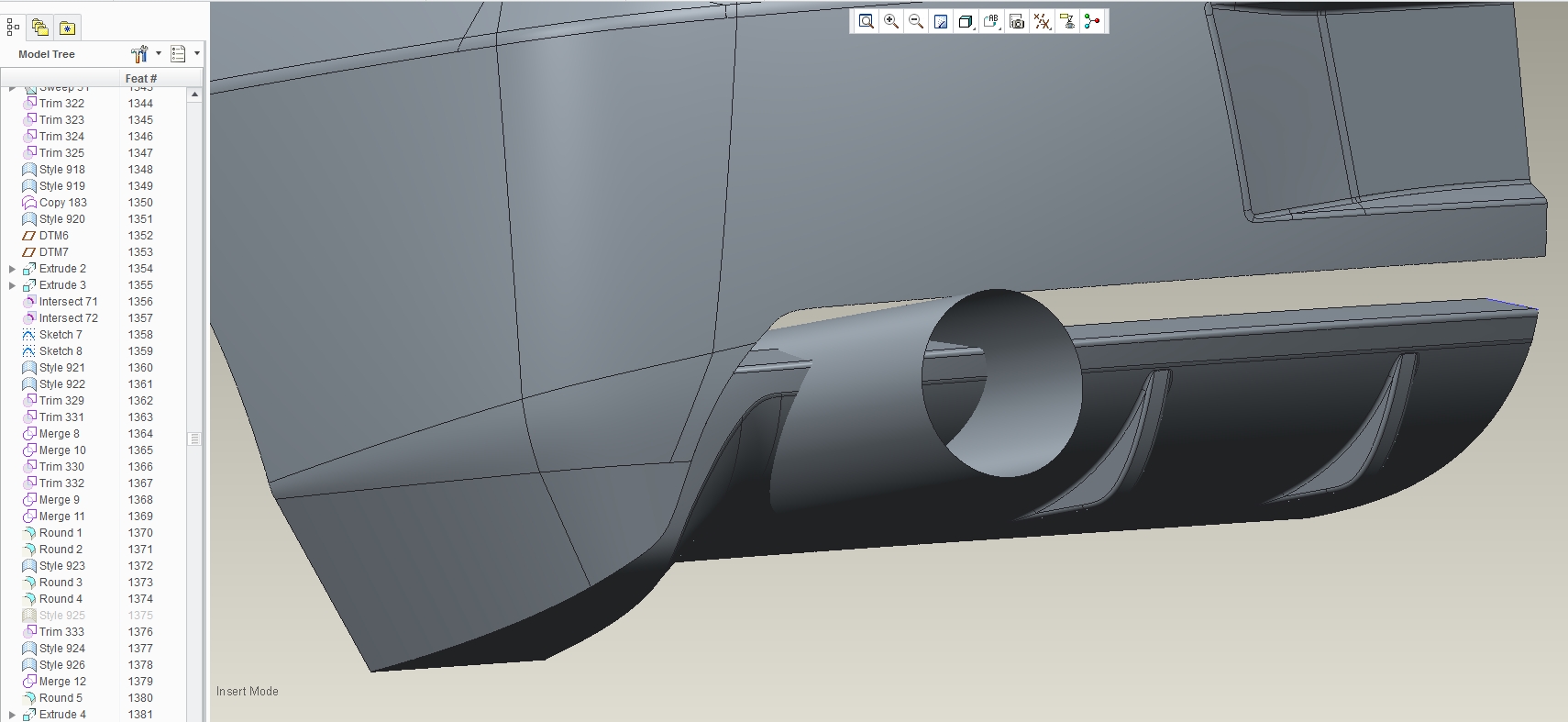Screen dimensions: 1568x722
Task: Click the model tree scrollbar thumb
Action: 194,439
